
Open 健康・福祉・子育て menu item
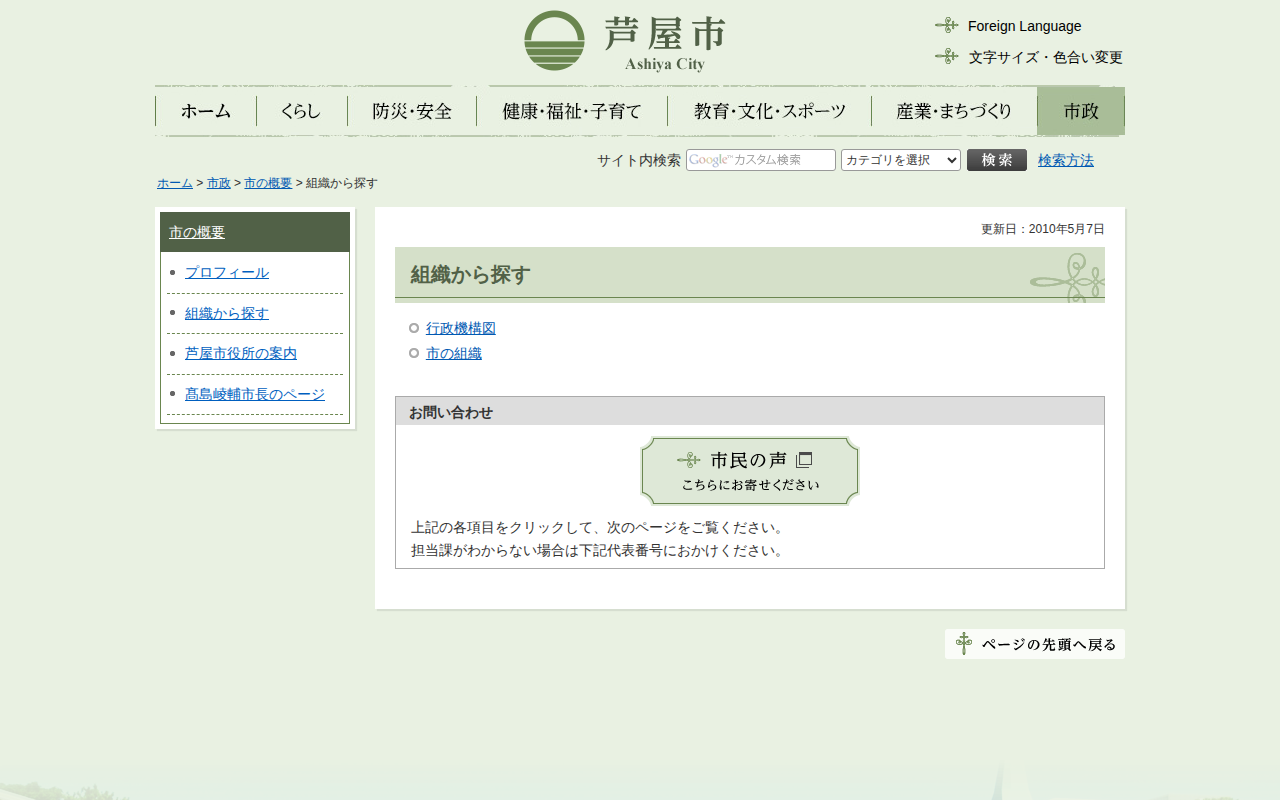tap(572, 111)
